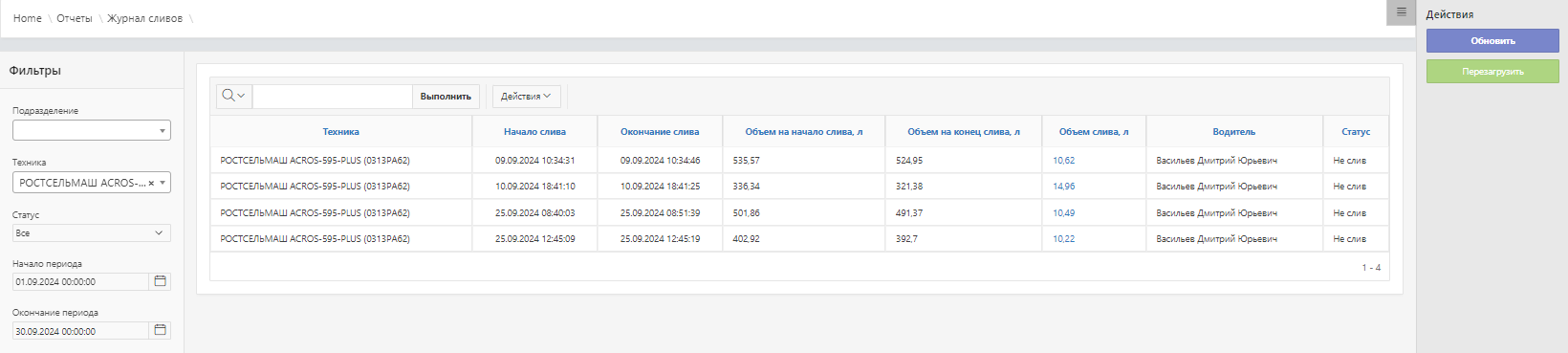Open the 14,96 volume link
Screen dimensions: 1568x353
pos(1063,187)
